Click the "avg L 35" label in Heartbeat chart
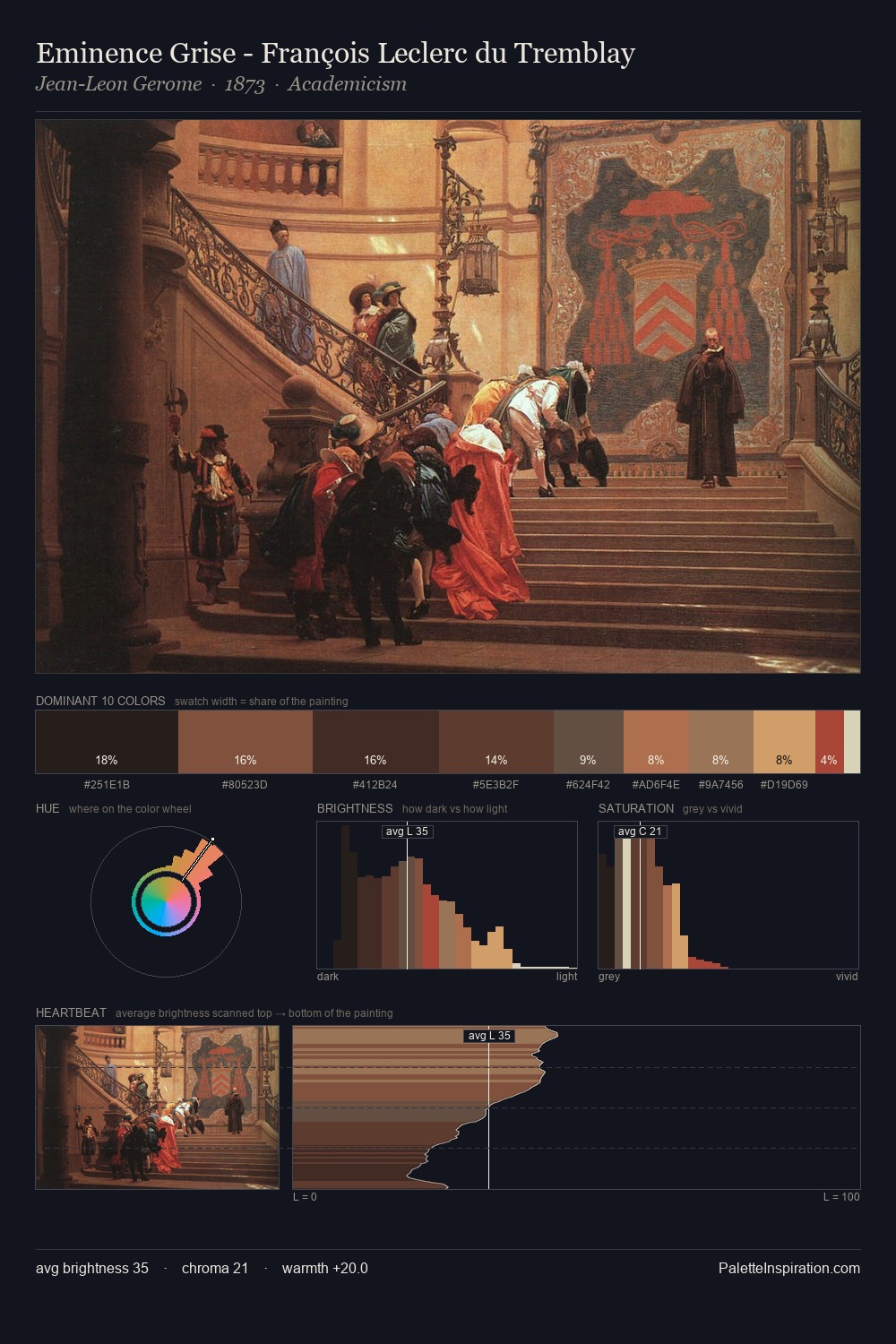Image resolution: width=896 pixels, height=1344 pixels. [488, 1036]
